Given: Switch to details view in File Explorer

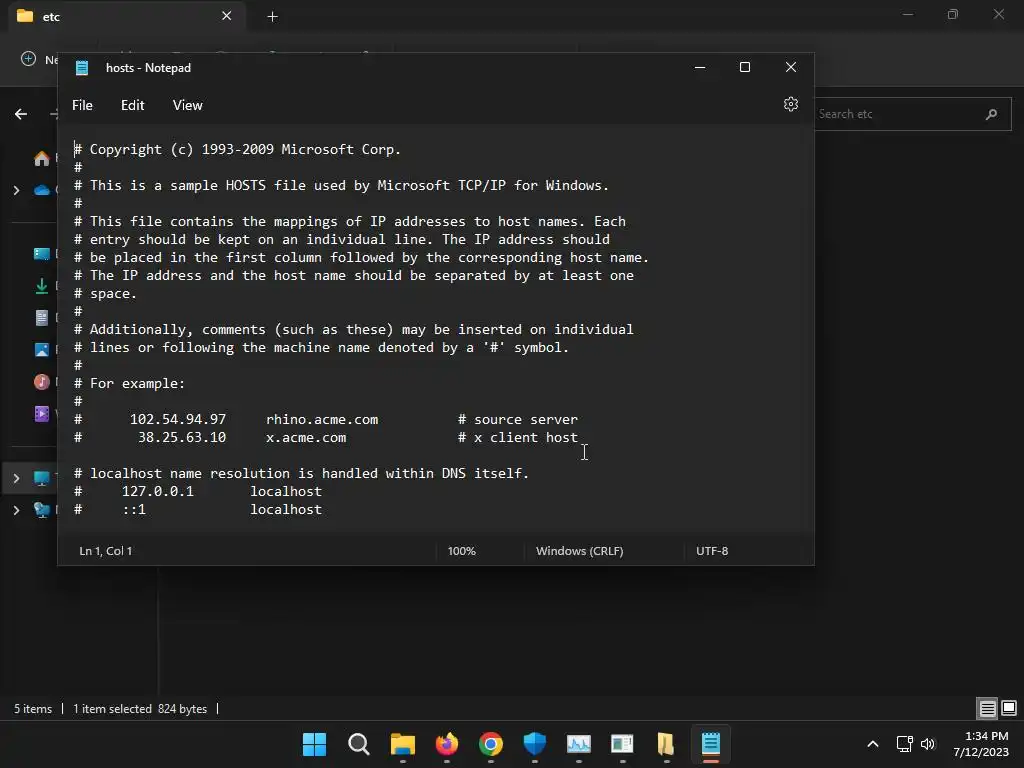Looking at the screenshot, I should tap(987, 708).
